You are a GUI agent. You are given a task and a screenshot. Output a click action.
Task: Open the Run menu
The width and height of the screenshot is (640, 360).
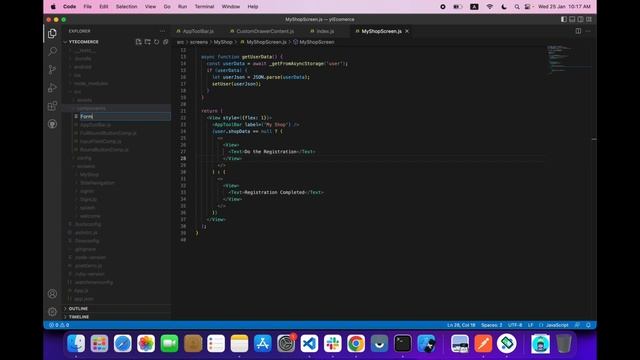click(x=182, y=7)
